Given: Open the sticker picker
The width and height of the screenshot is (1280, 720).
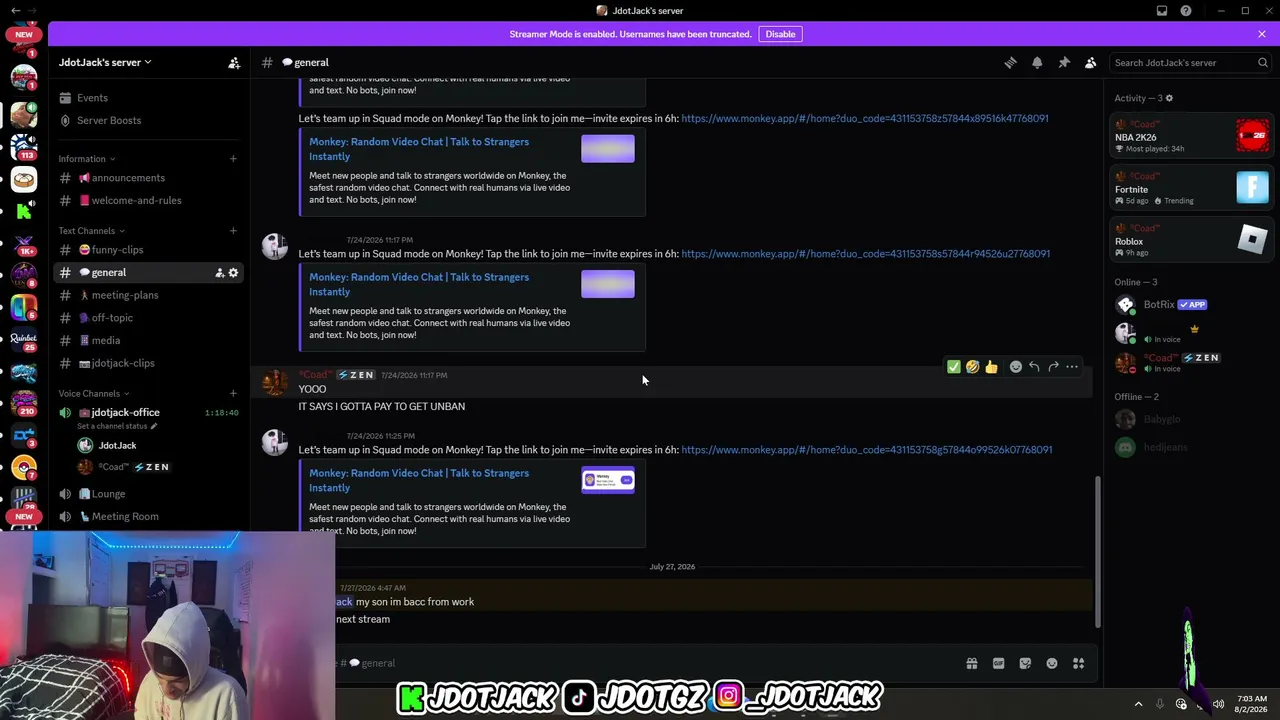Looking at the screenshot, I should coord(1025,663).
